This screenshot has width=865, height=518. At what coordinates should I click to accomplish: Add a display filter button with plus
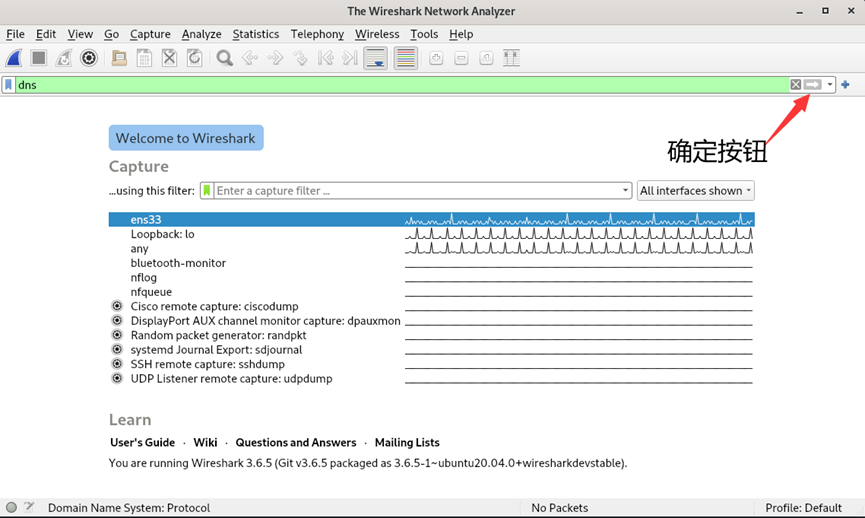845,84
